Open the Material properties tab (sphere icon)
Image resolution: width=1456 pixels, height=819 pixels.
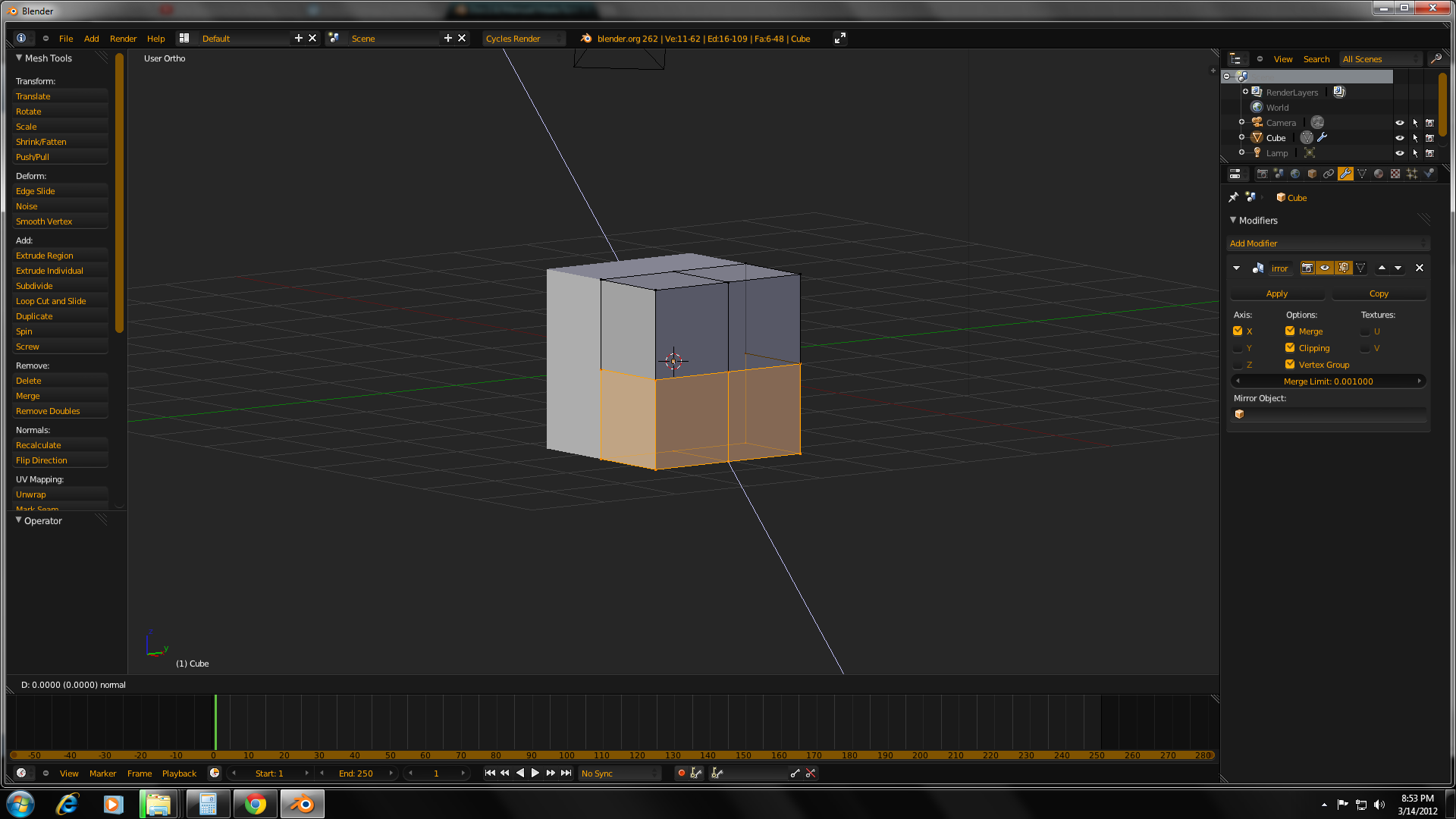coord(1379,174)
